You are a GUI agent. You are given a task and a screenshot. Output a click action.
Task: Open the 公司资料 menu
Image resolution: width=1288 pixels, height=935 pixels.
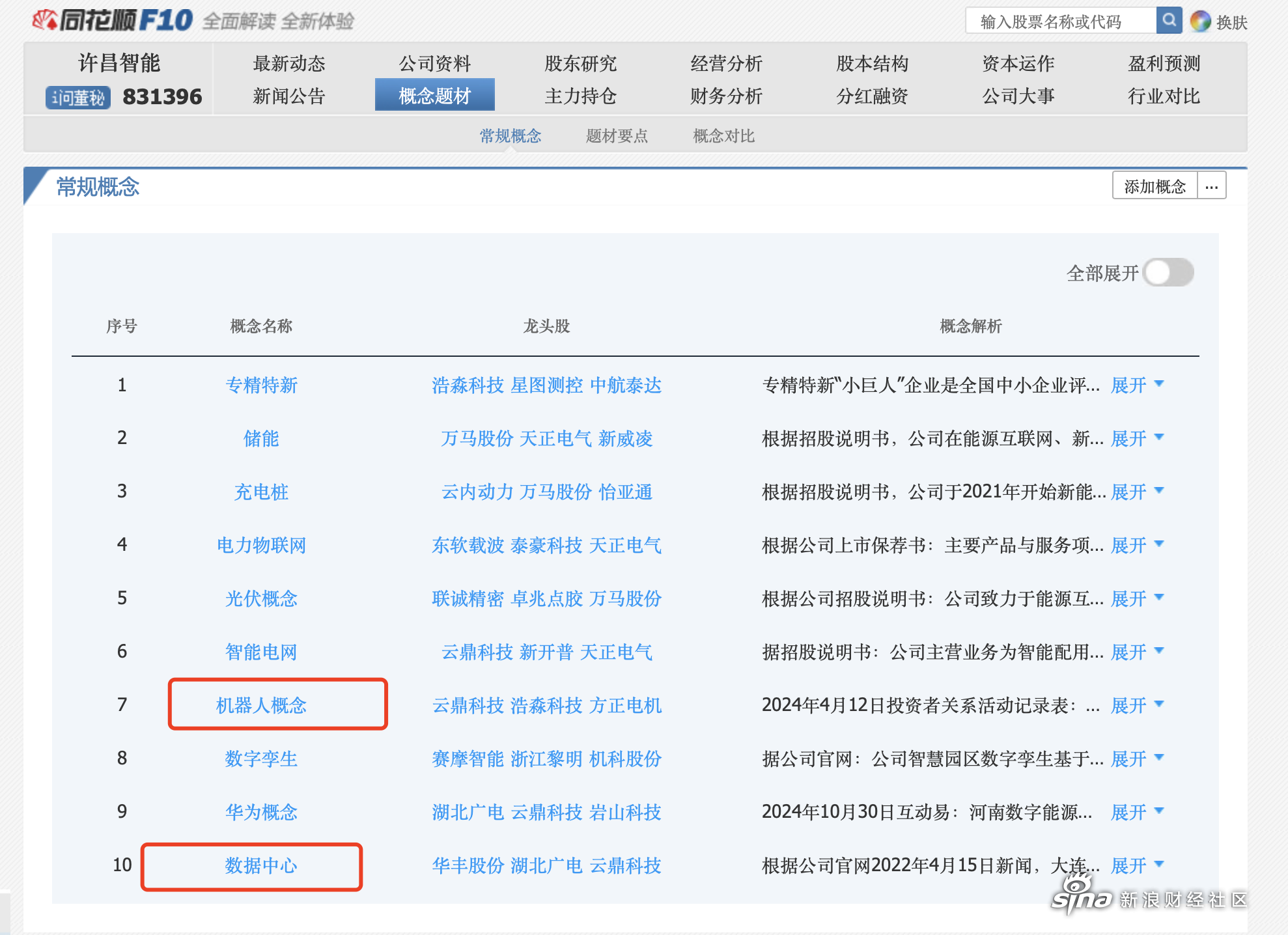click(x=435, y=64)
